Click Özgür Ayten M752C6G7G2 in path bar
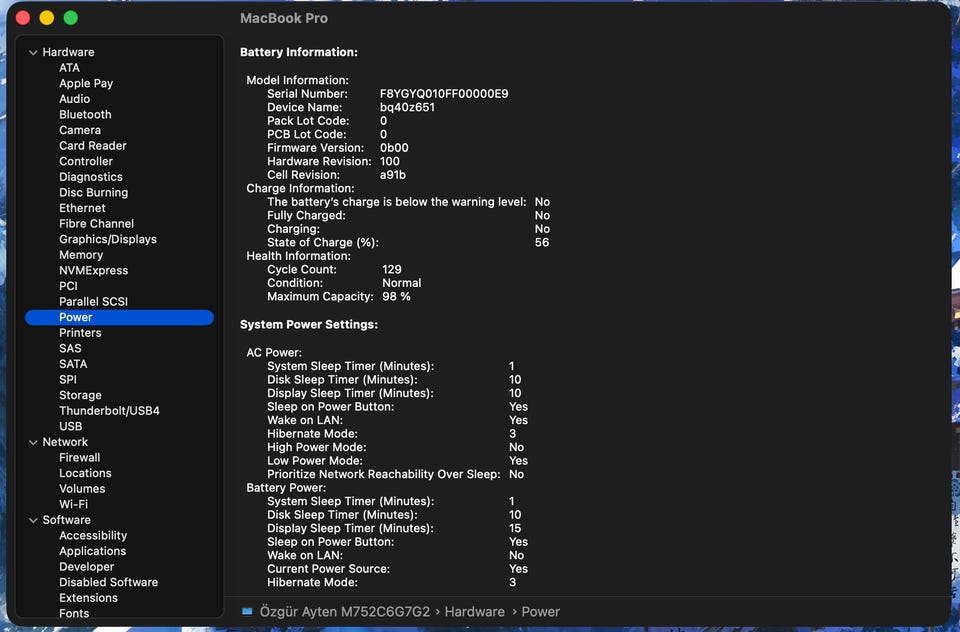Image resolution: width=960 pixels, height=632 pixels. (344, 611)
